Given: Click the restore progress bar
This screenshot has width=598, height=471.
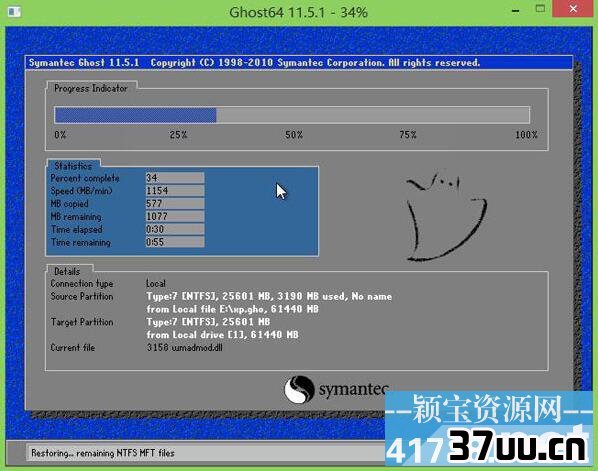Looking at the screenshot, I should pyautogui.click(x=292, y=115).
